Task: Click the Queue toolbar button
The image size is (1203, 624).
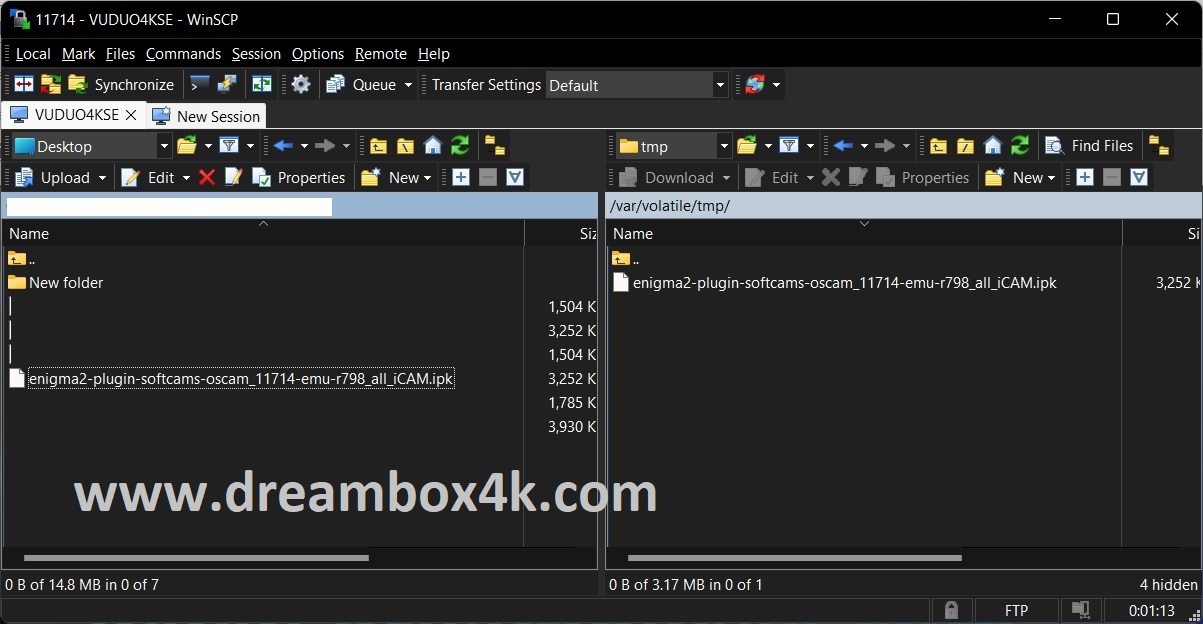Action: [361, 85]
